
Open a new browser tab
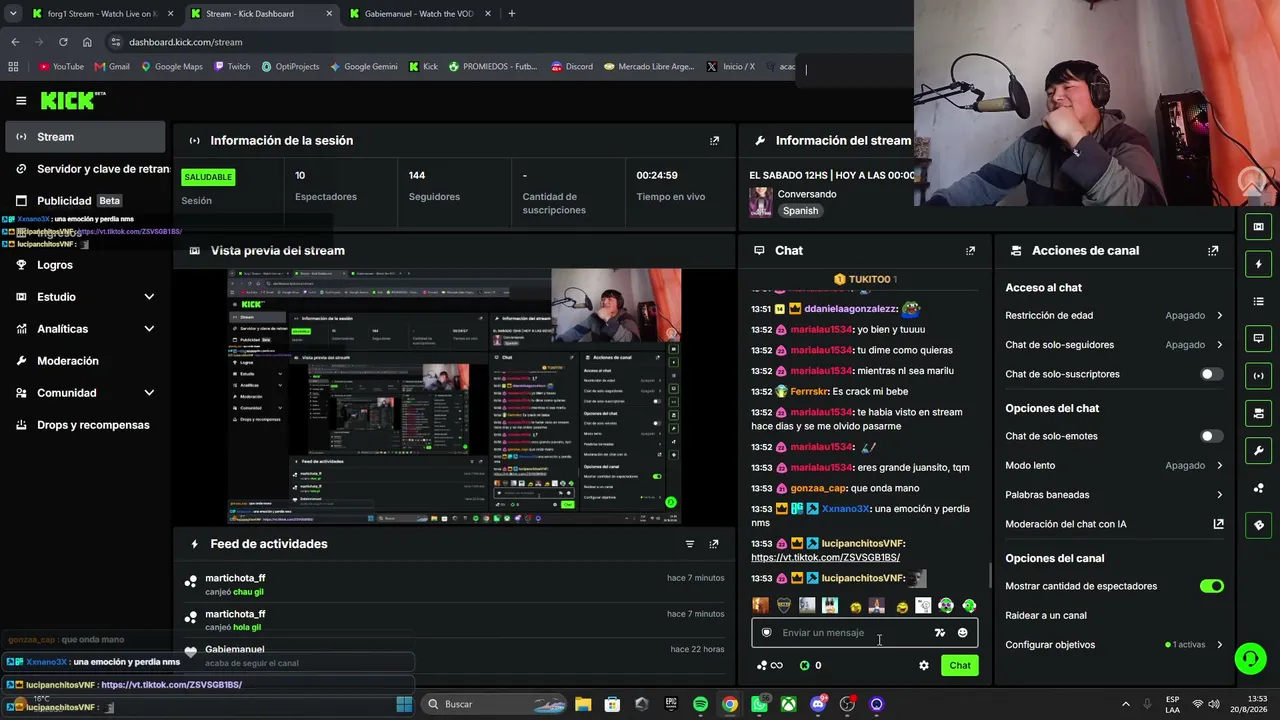pyautogui.click(x=511, y=14)
